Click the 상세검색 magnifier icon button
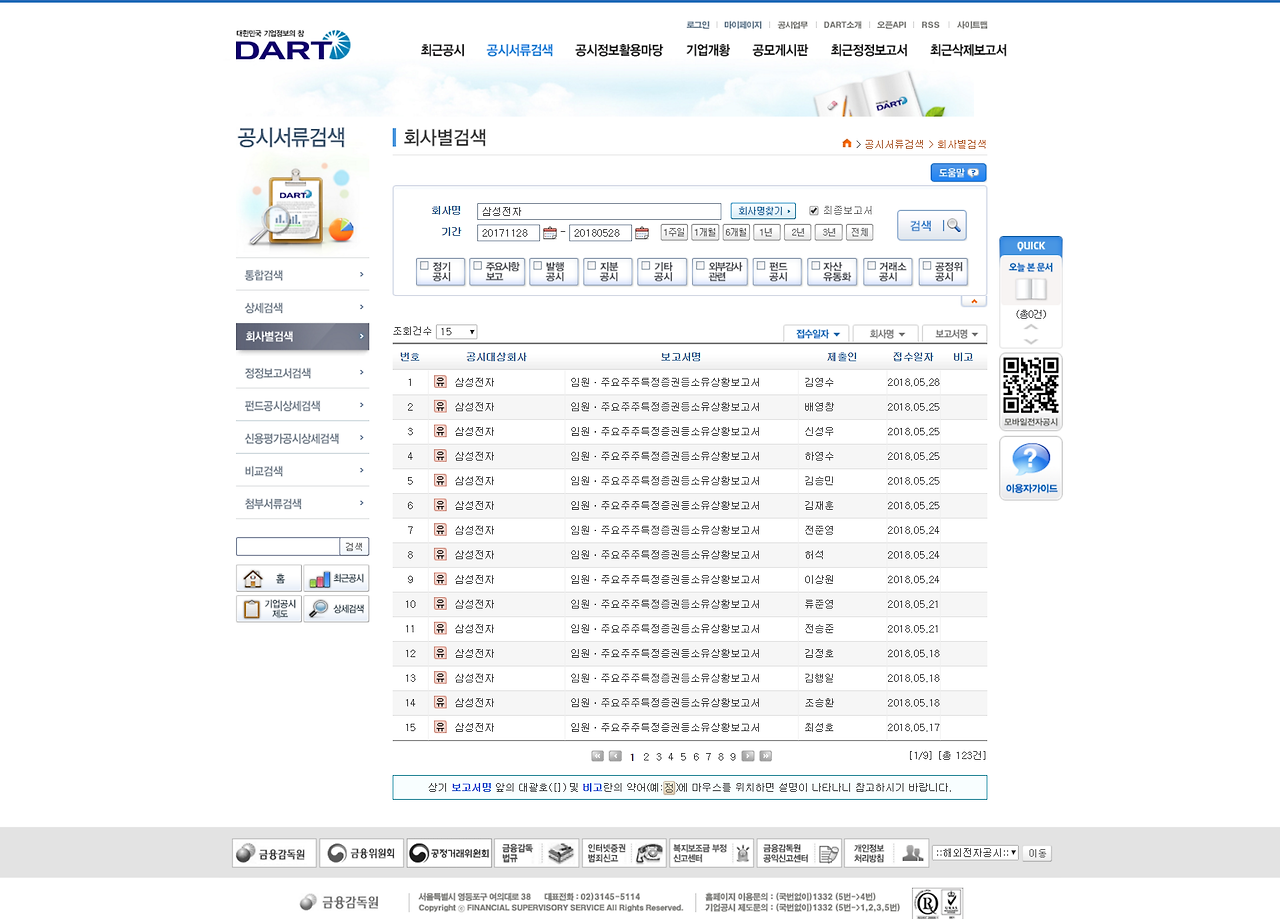The image size is (1280, 919). pyautogui.click(x=336, y=609)
